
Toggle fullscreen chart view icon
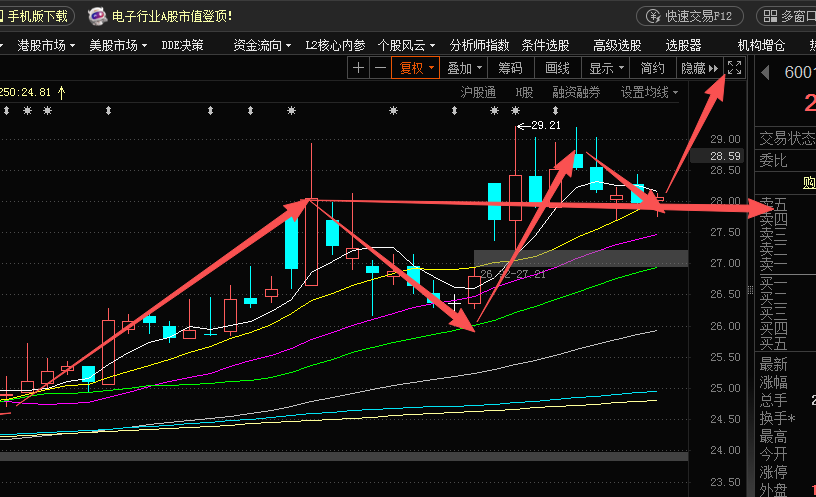point(734,68)
